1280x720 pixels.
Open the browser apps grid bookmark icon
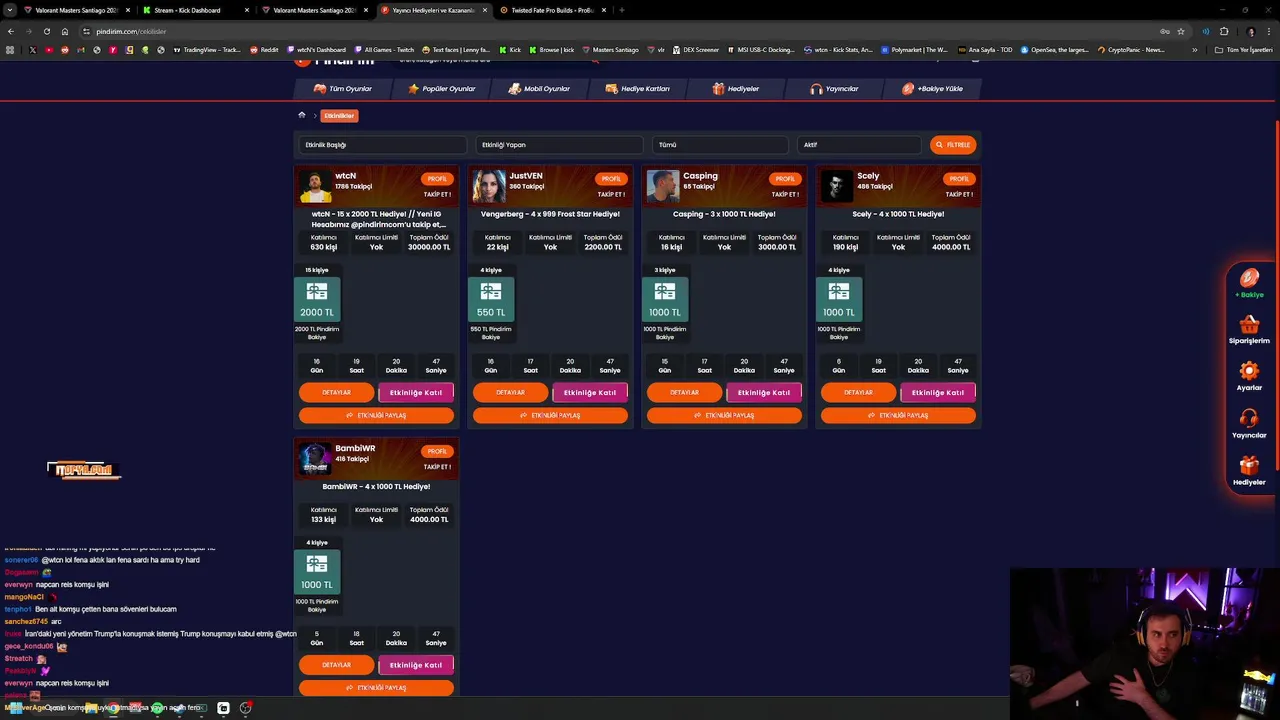coord(10,50)
